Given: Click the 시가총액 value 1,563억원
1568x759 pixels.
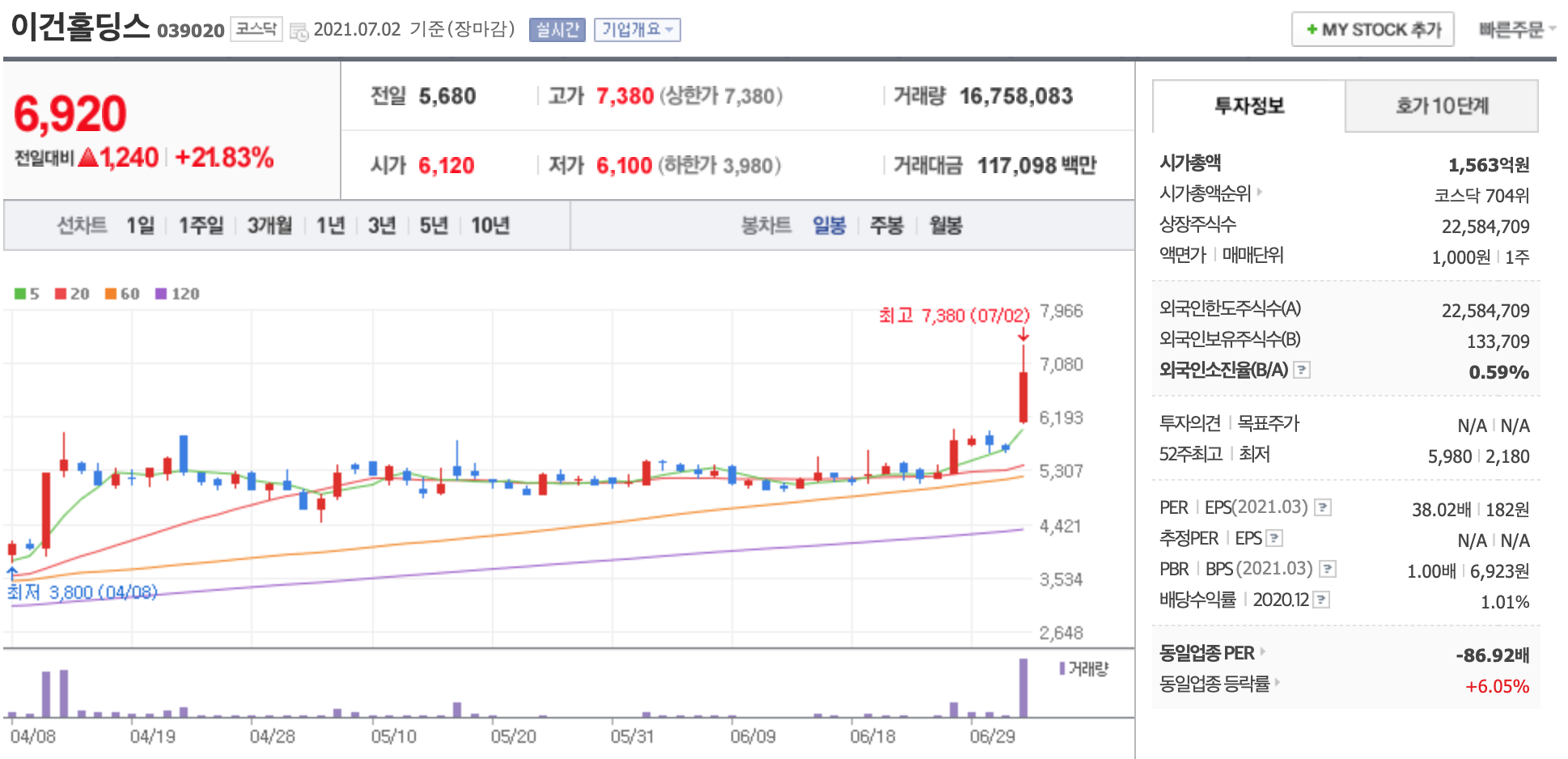Looking at the screenshot, I should (x=1489, y=165).
